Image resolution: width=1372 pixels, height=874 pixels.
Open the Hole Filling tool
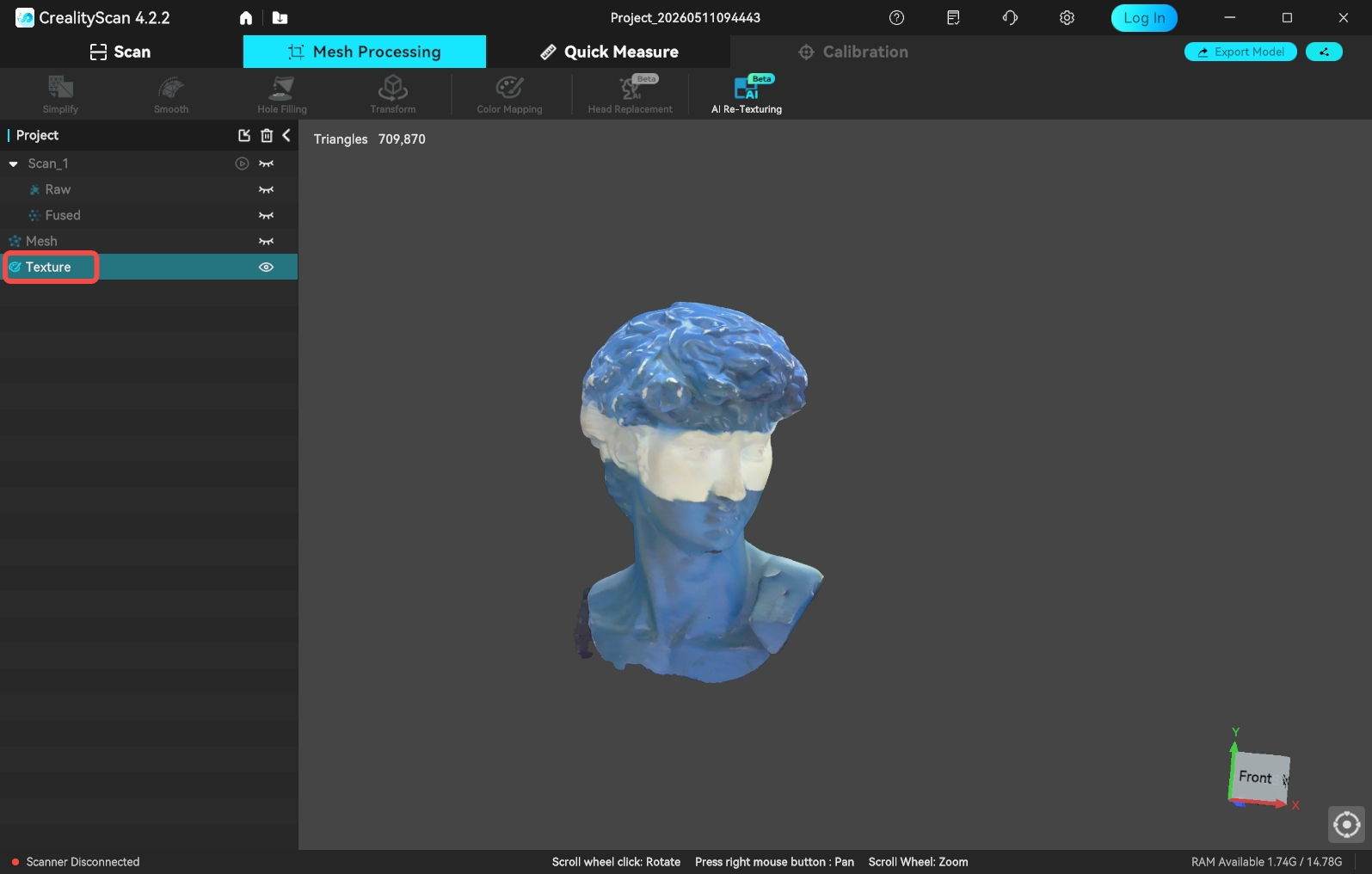[x=282, y=94]
